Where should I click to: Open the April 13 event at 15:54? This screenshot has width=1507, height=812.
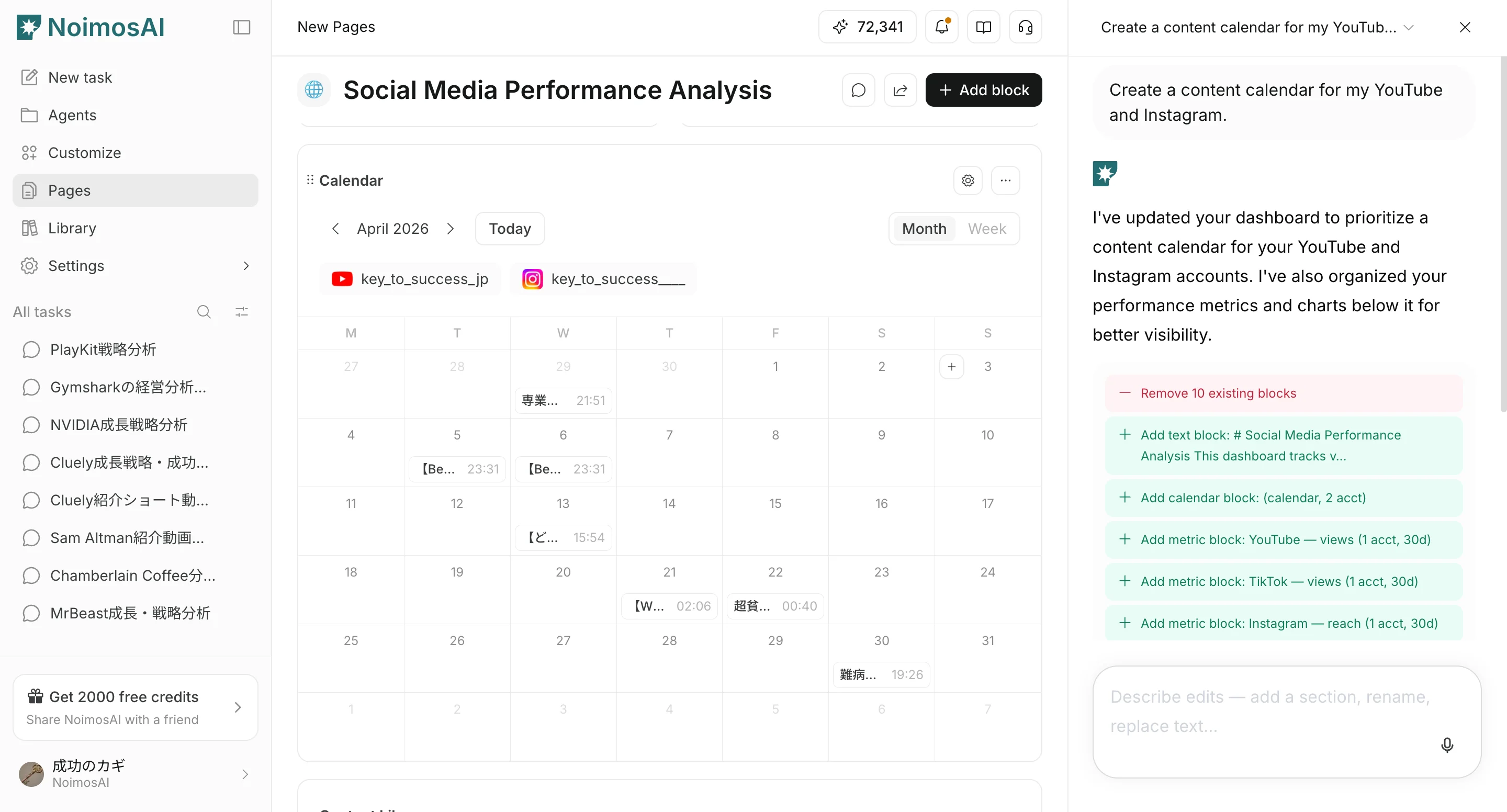pos(564,537)
